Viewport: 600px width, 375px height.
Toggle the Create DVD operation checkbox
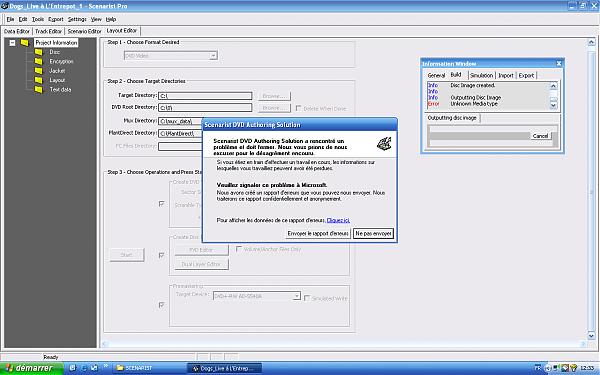coord(161,204)
